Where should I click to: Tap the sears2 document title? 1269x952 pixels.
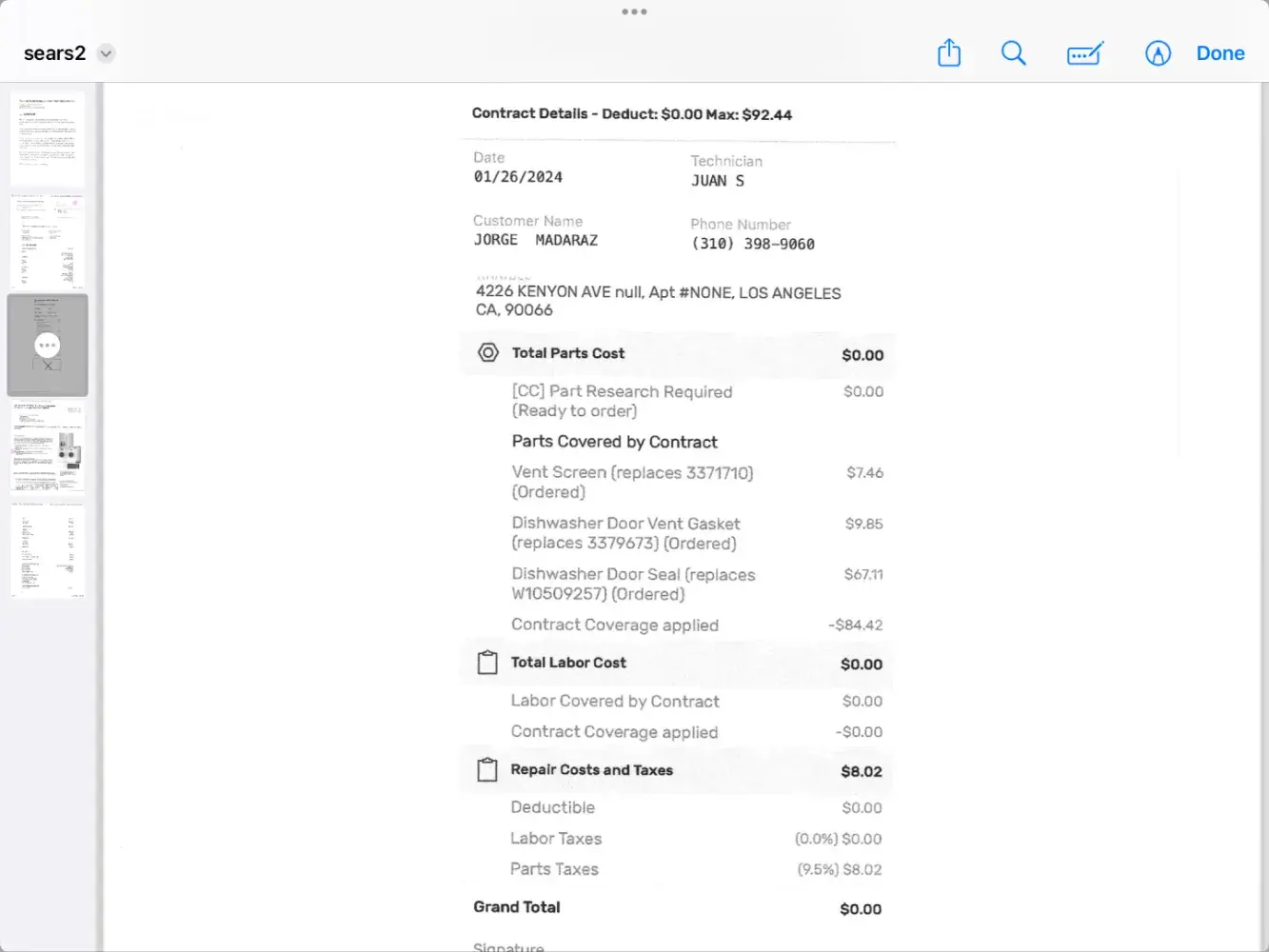click(54, 53)
